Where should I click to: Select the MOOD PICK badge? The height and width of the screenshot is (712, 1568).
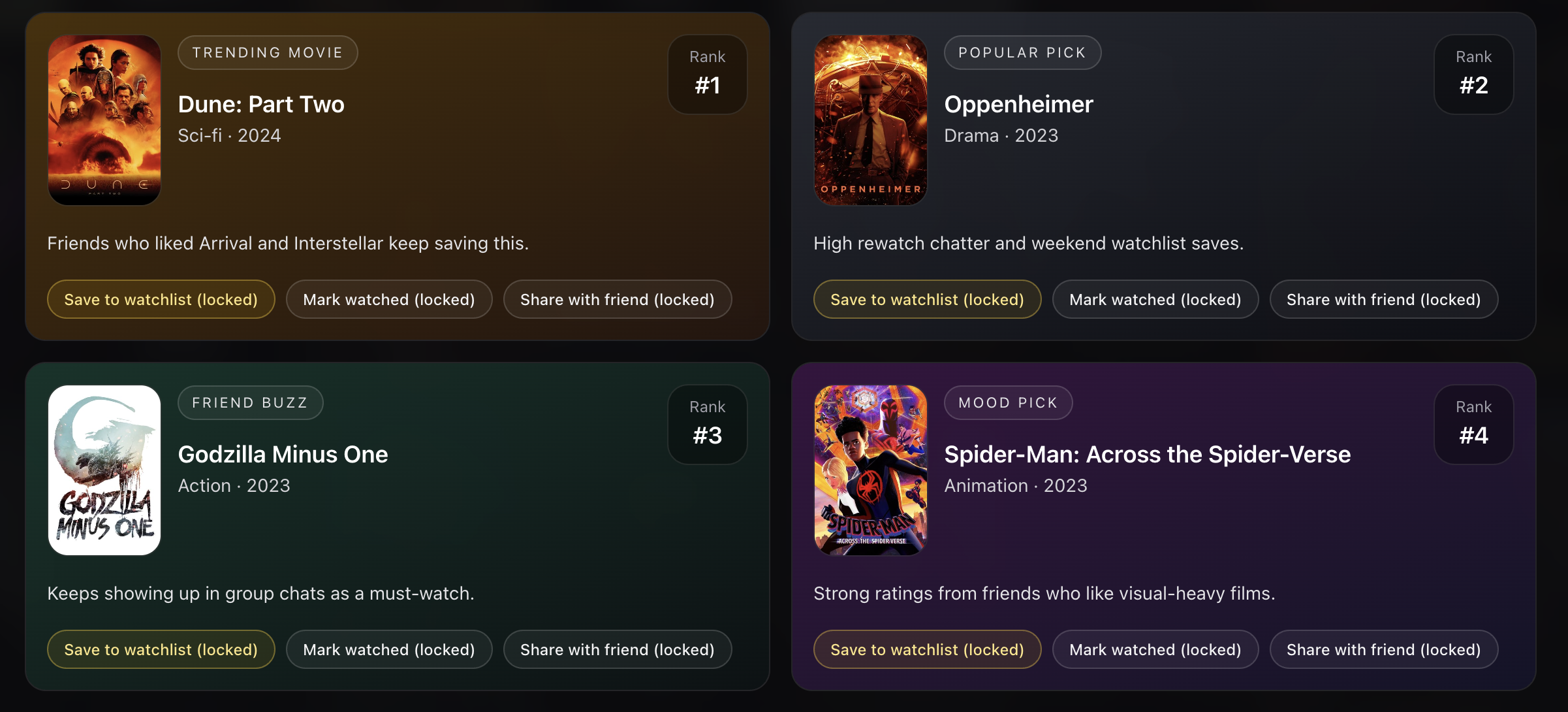tap(1008, 402)
